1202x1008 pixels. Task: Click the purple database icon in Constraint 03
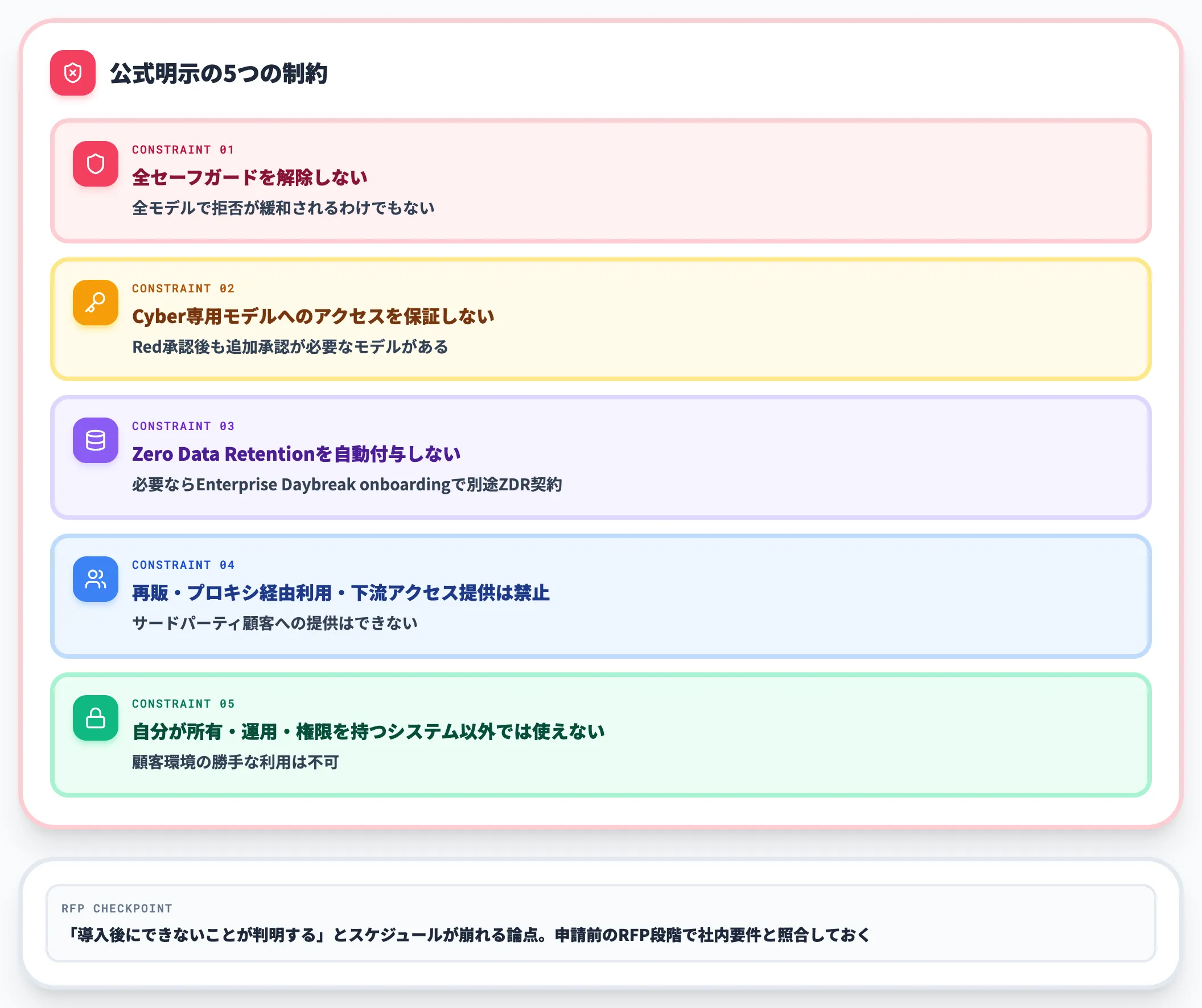pyautogui.click(x=96, y=440)
